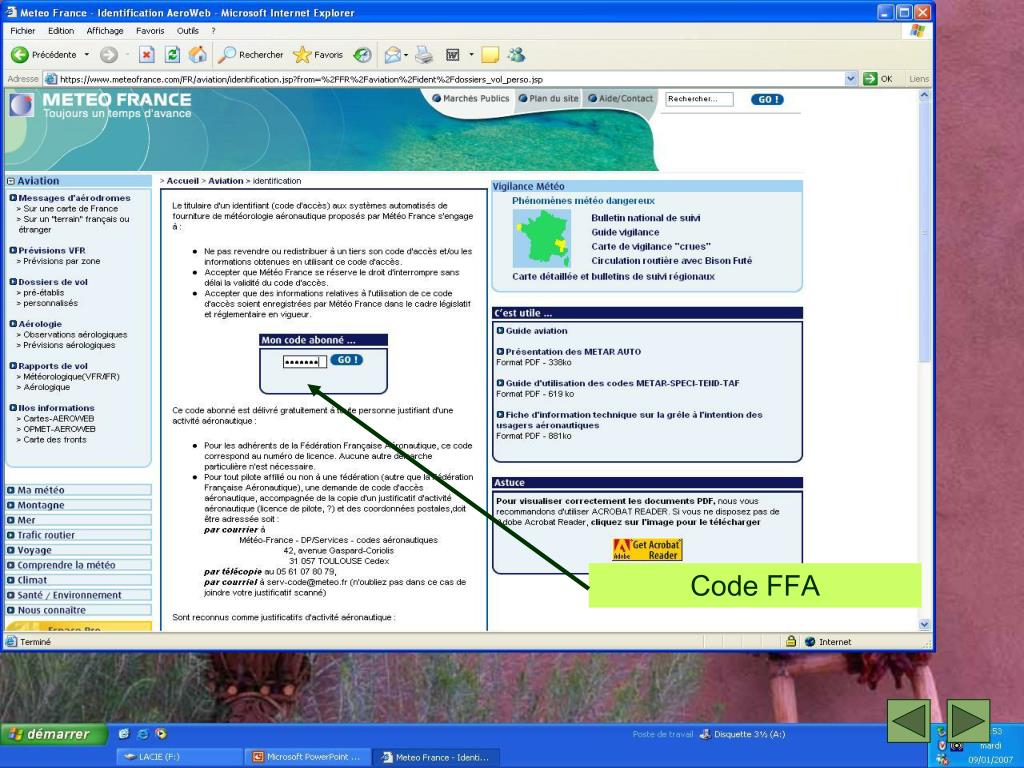Screen dimensions: 1024x768
Task: Click the Mail envelope icon
Action: (392, 55)
